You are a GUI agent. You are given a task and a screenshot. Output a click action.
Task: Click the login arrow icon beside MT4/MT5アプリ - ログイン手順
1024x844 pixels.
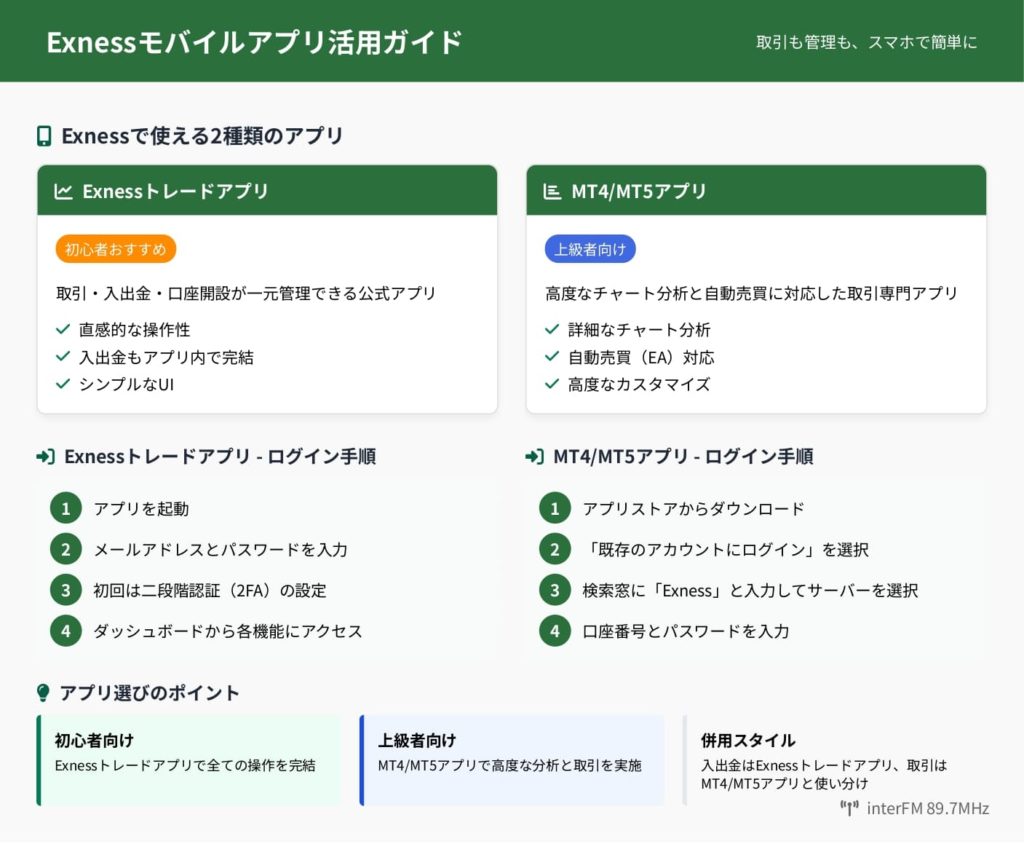534,456
